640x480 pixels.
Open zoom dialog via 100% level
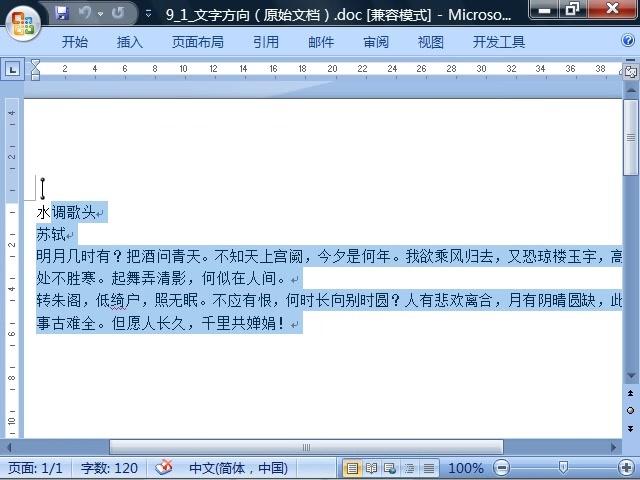point(466,468)
